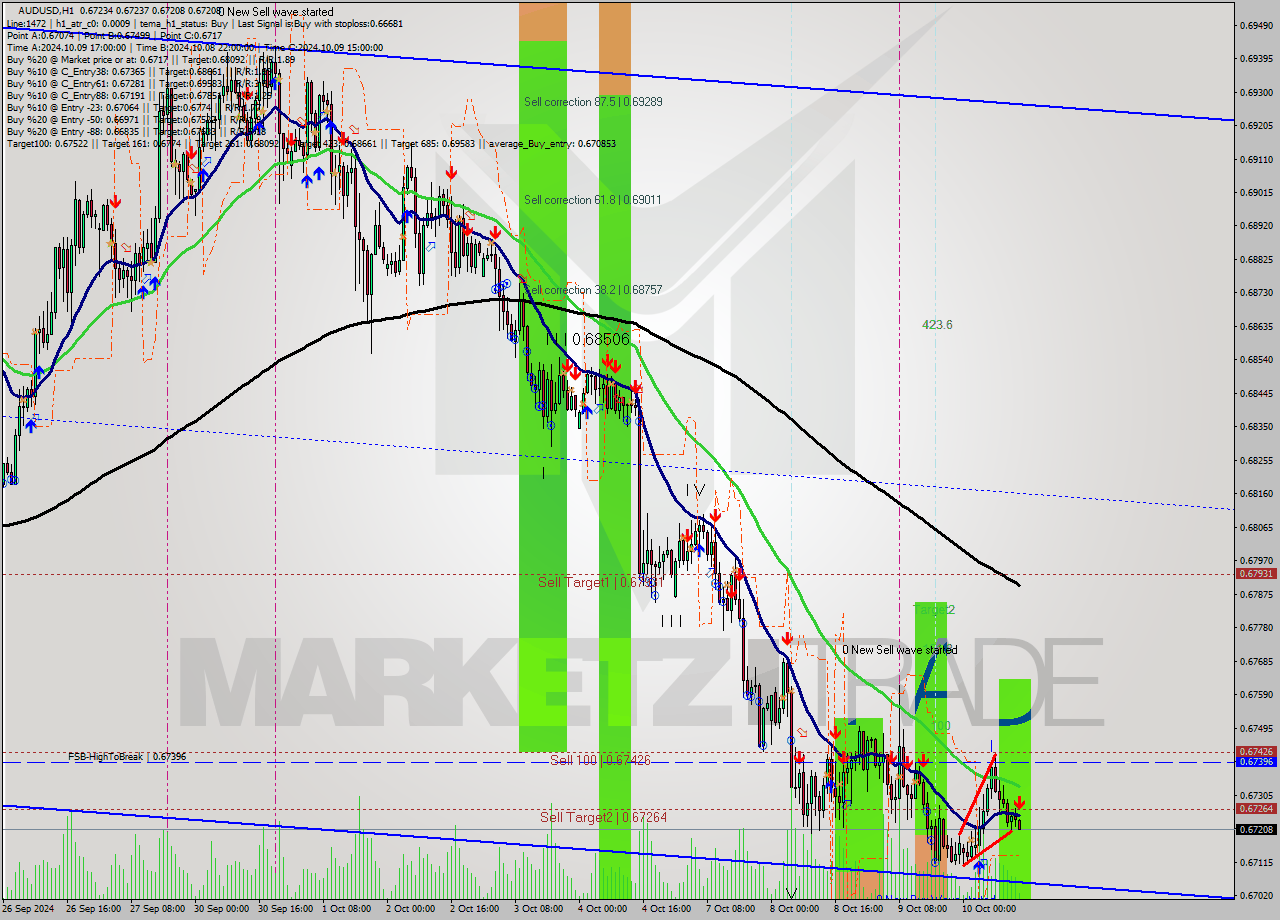Click the '0.68506' price label on chart
The height and width of the screenshot is (920, 1280).
coord(600,340)
